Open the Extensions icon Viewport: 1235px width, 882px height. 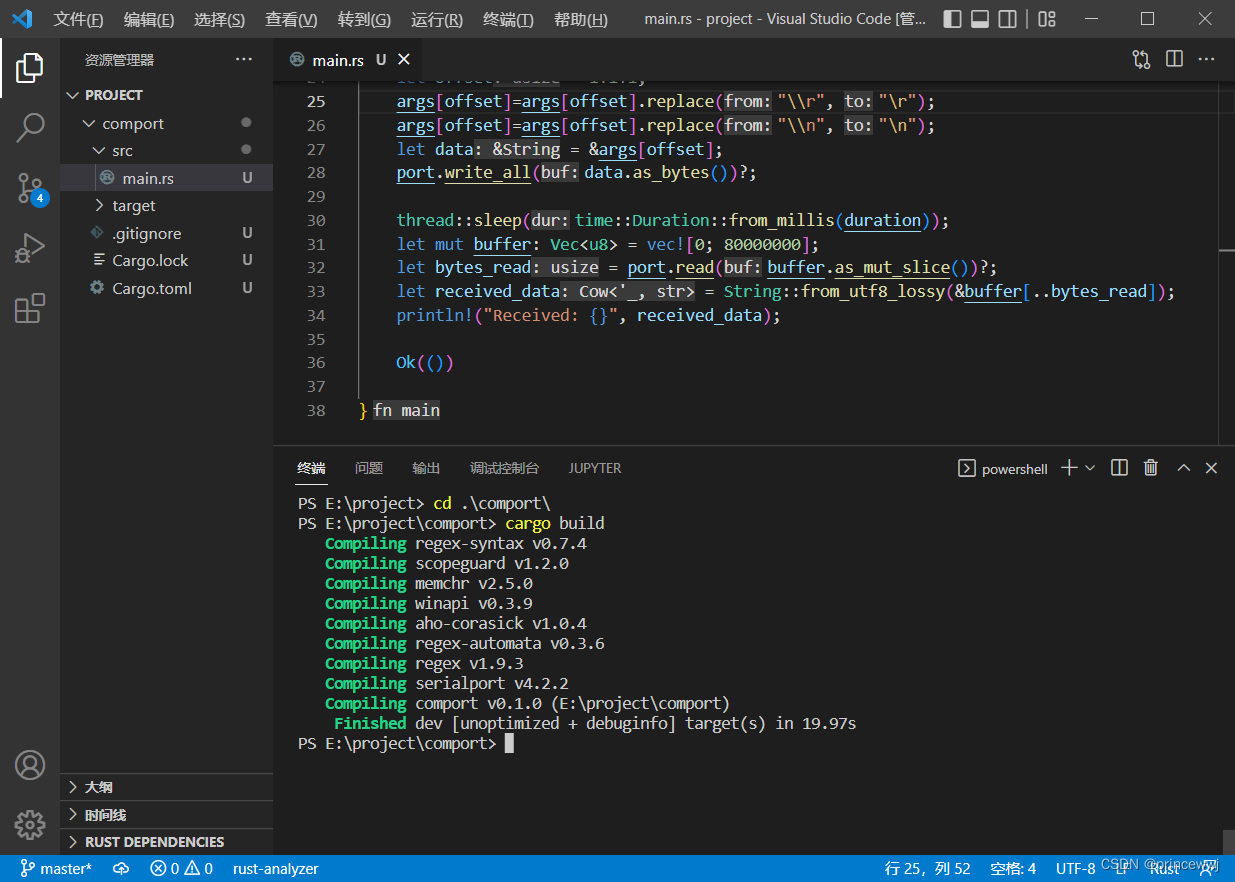29,308
